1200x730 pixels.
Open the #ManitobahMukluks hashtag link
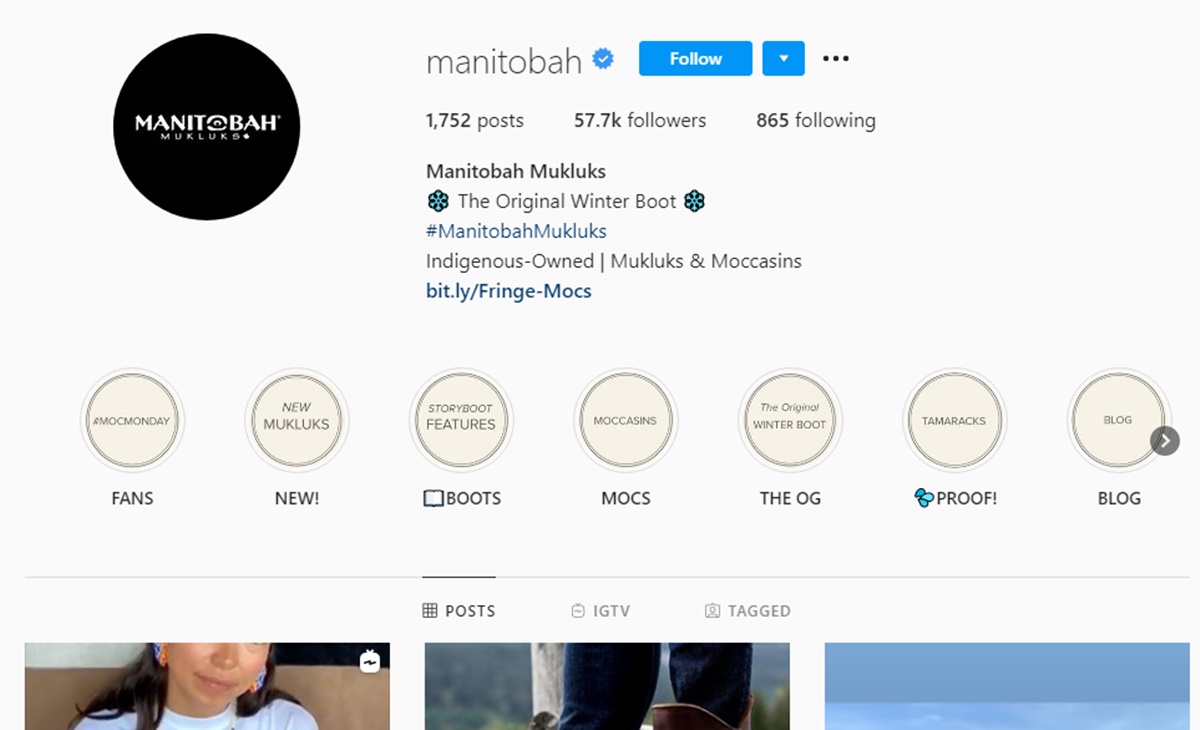pyautogui.click(x=516, y=231)
